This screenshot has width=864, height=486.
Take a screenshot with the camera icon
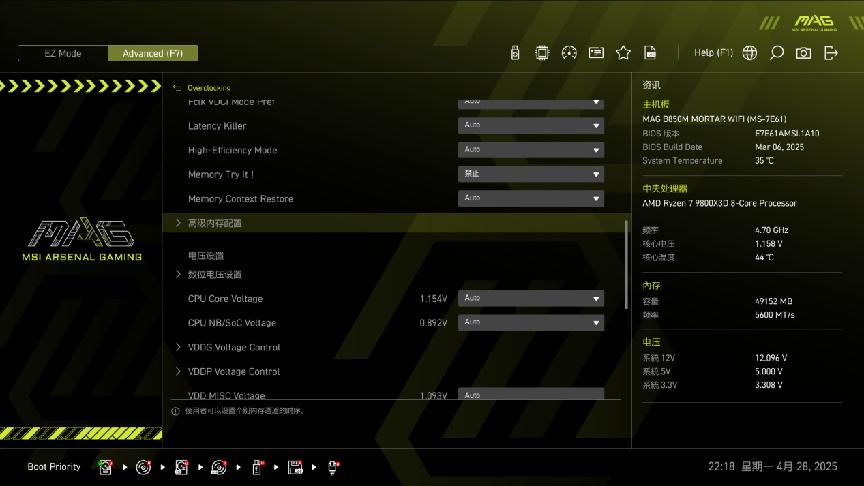(x=803, y=53)
